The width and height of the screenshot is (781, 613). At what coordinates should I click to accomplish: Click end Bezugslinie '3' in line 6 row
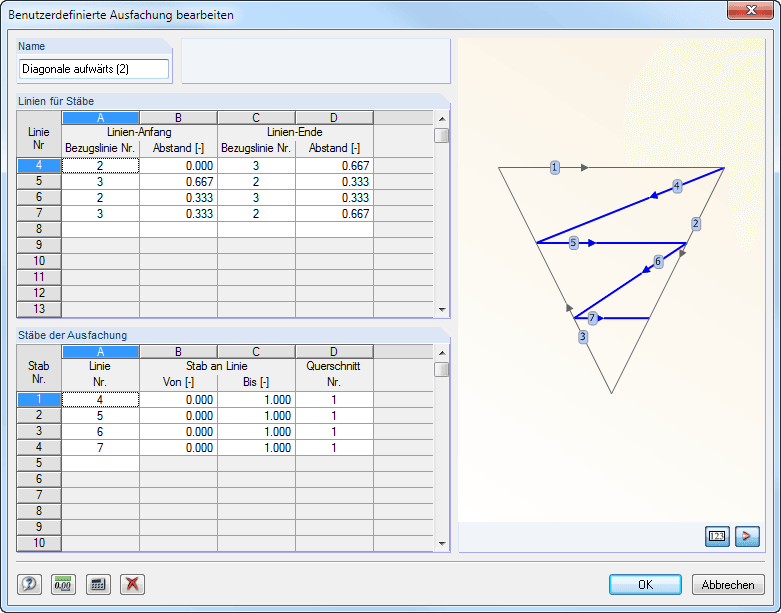point(256,197)
